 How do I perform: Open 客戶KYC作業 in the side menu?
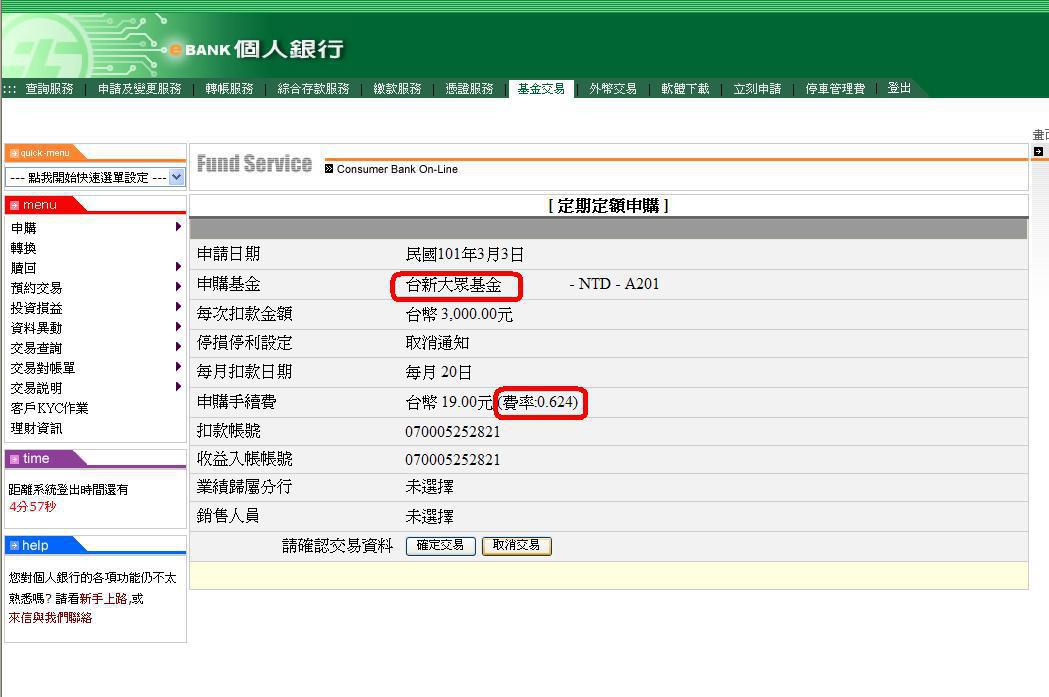pos(50,408)
